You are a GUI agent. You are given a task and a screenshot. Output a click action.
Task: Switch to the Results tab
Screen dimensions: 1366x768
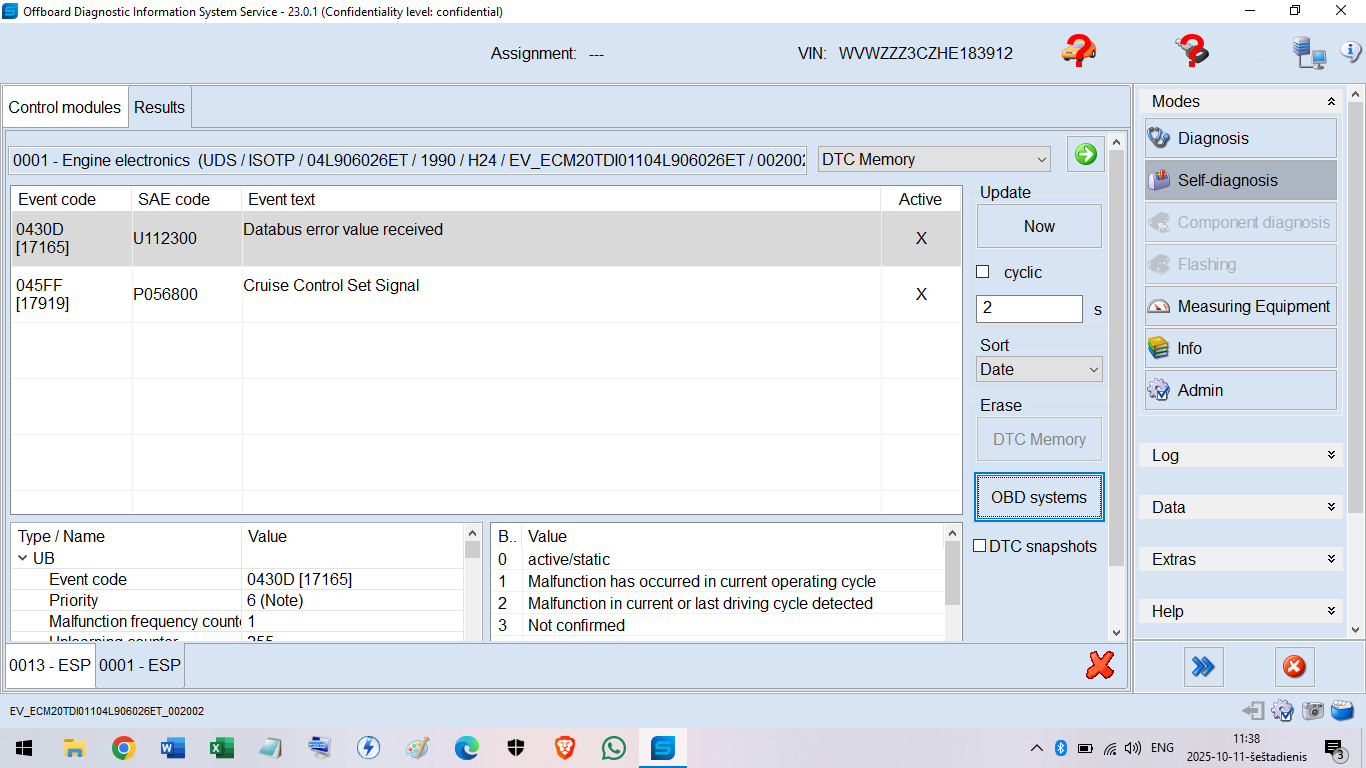pyautogui.click(x=159, y=107)
